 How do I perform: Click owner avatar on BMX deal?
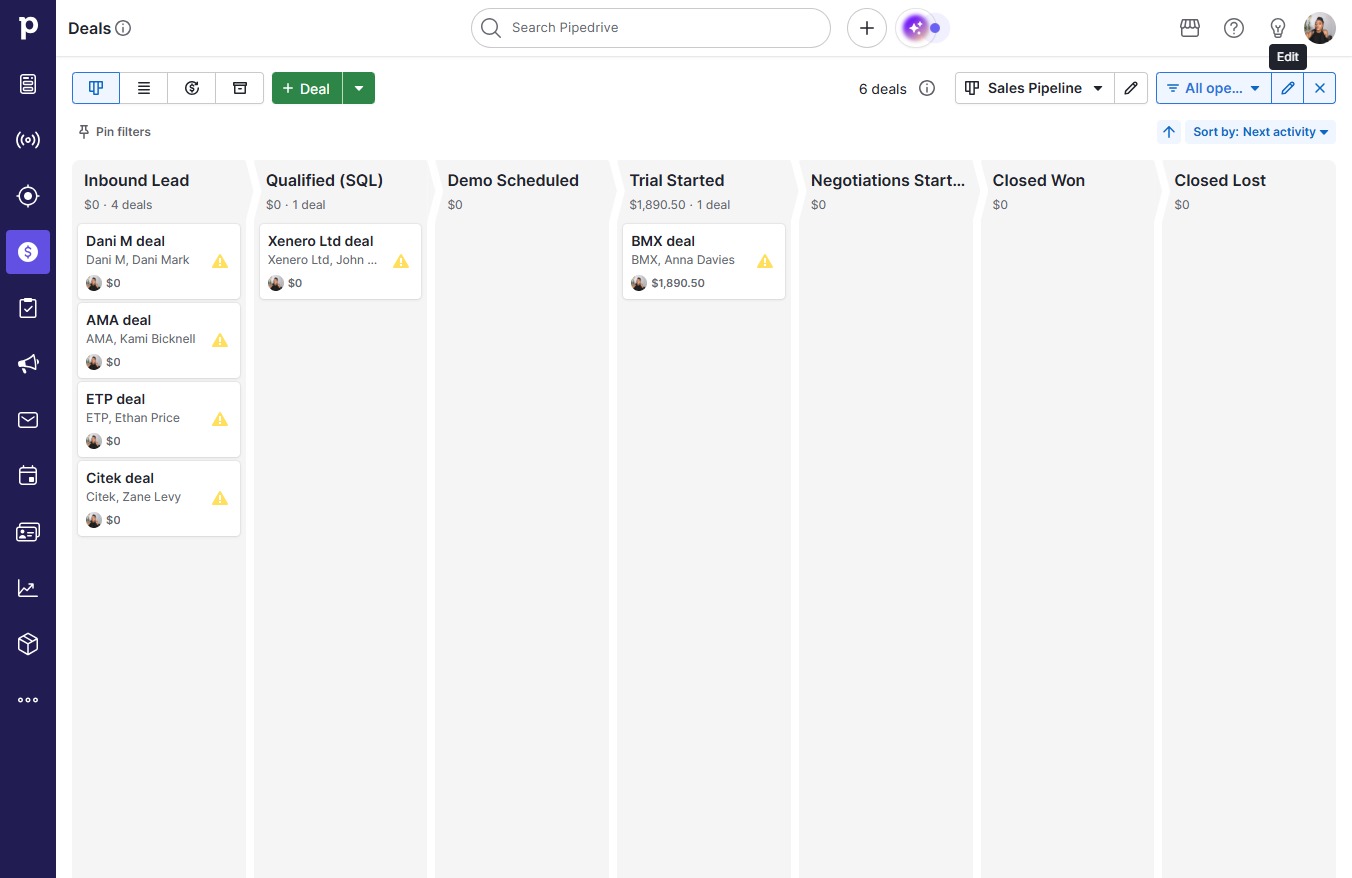pyautogui.click(x=639, y=283)
